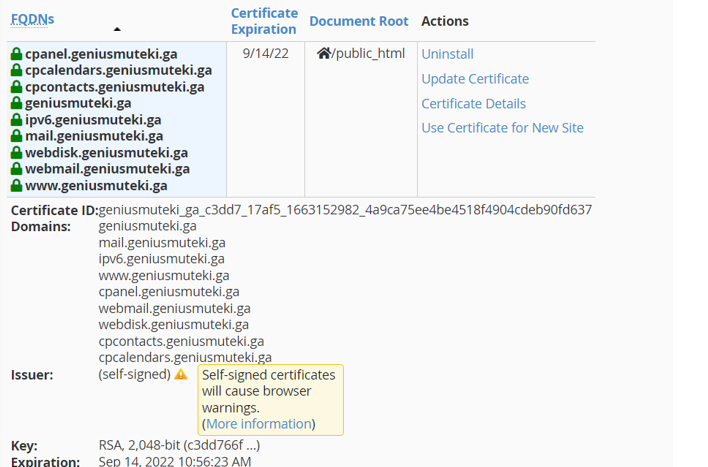Viewport: 708px width, 467px height.
Task: Click the green lock beside cpanel.geniusmuteki.ga
Action: point(16,54)
